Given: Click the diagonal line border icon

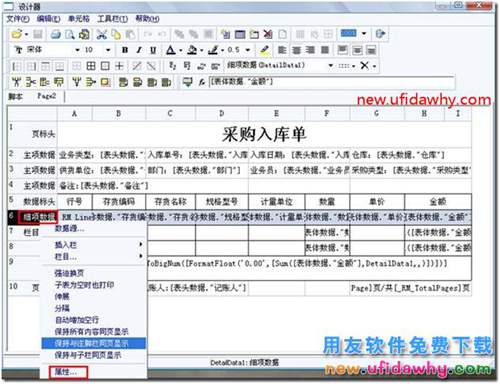Looking at the screenshot, I should pos(137,66).
